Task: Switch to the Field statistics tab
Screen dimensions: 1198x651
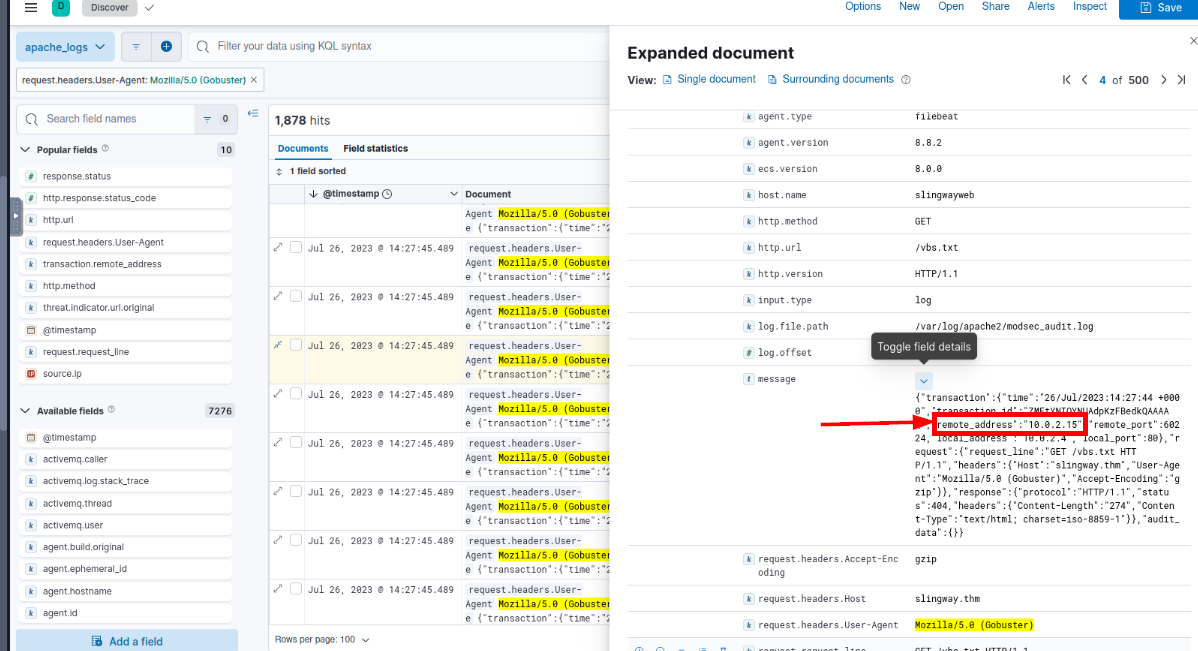Action: pos(375,148)
